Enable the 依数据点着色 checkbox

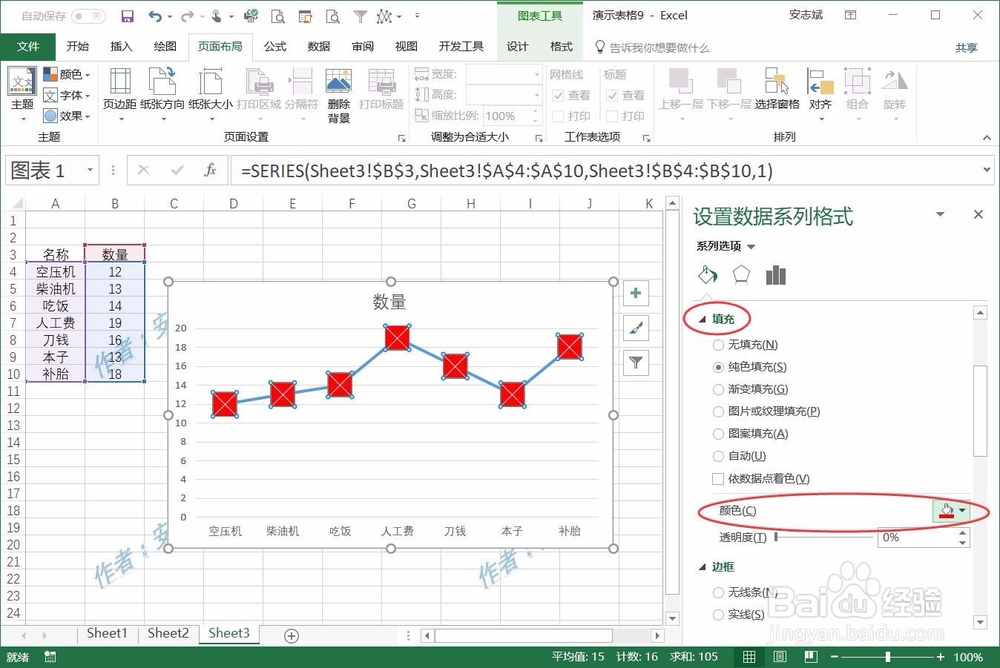click(718, 478)
